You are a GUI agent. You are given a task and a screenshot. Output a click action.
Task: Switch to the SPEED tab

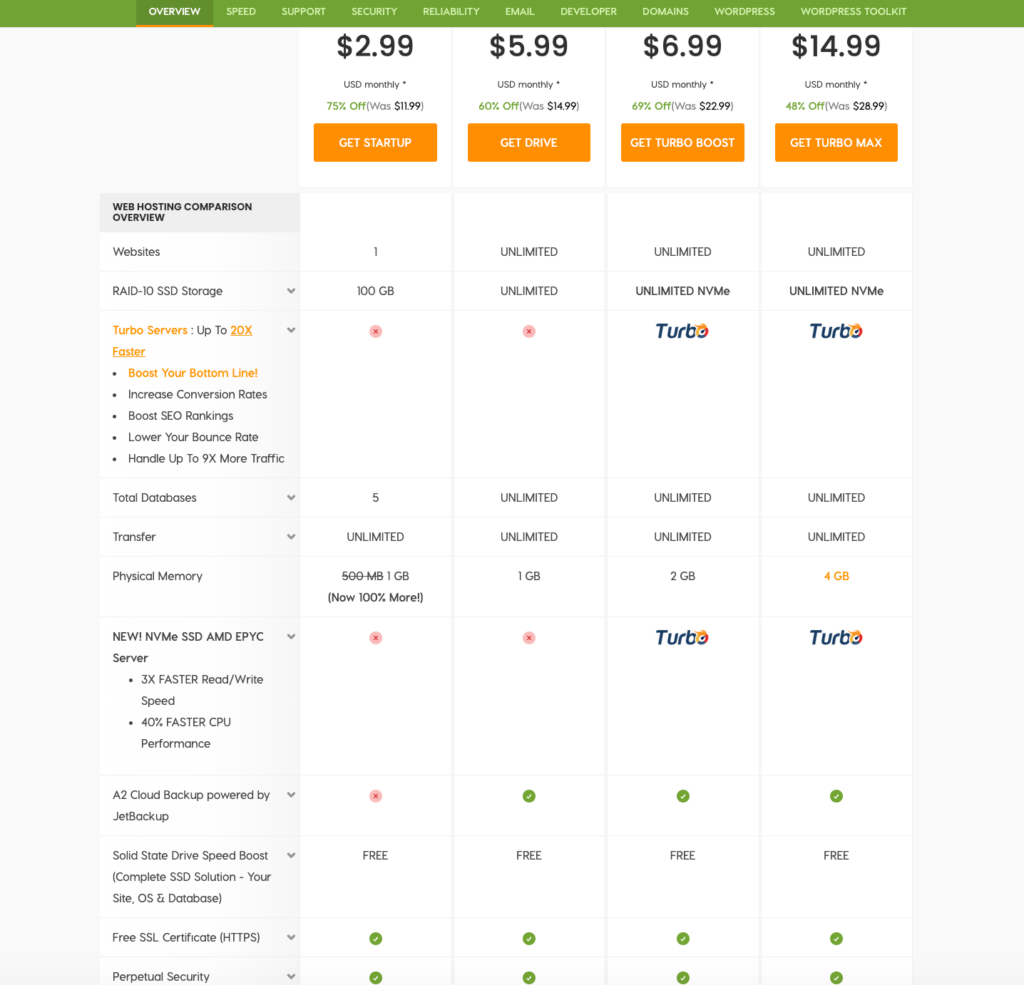(x=240, y=12)
